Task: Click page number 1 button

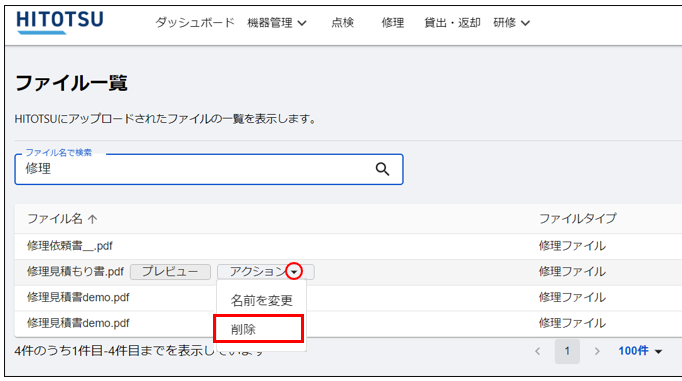Action: (567, 351)
